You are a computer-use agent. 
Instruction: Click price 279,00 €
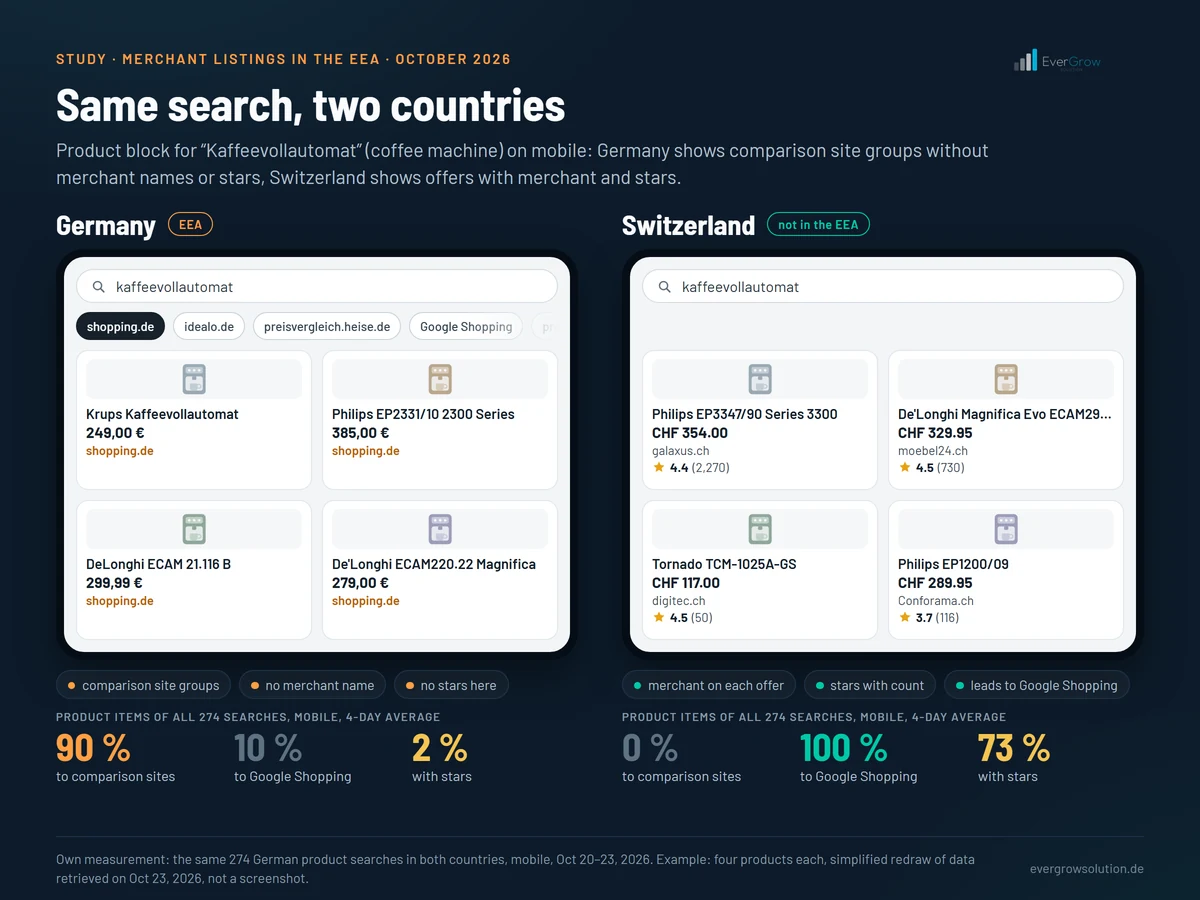(x=360, y=583)
